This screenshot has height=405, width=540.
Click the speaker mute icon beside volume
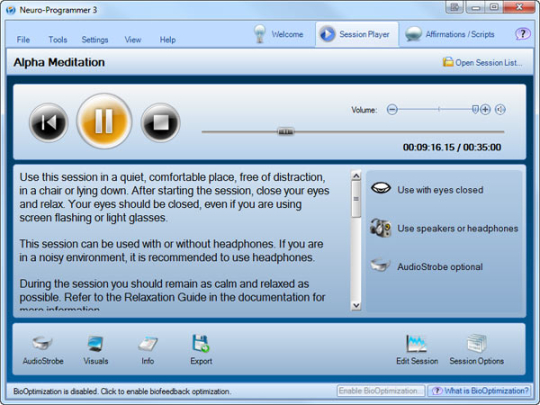pyautogui.click(x=500, y=110)
